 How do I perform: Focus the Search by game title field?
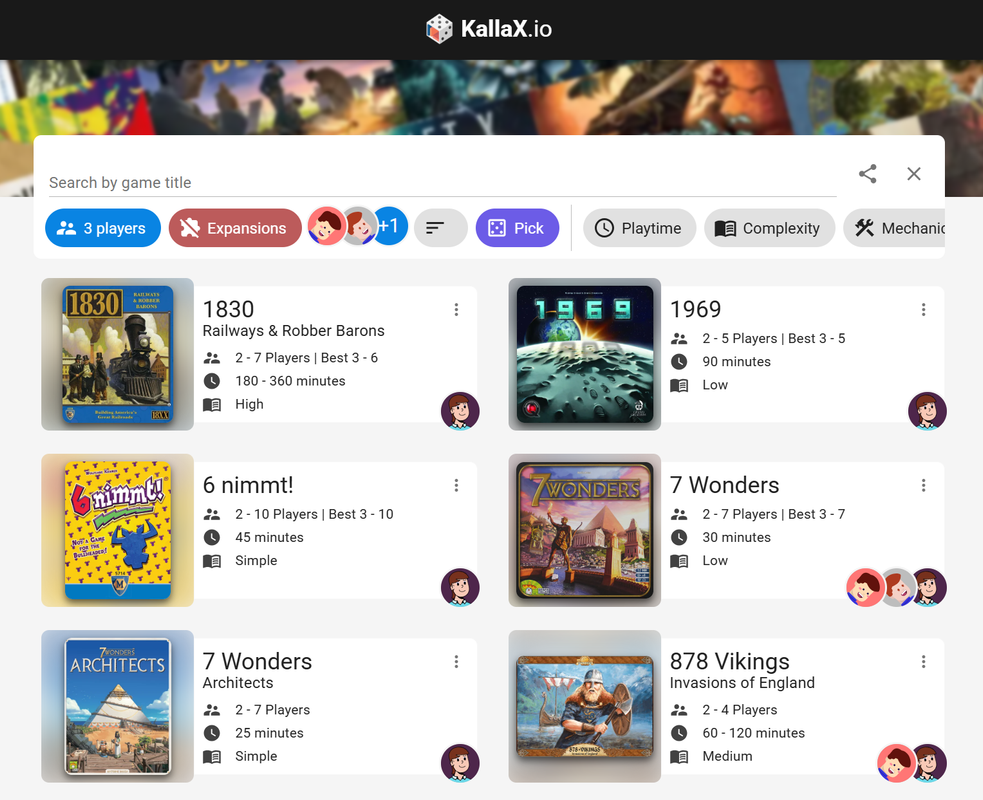443,182
